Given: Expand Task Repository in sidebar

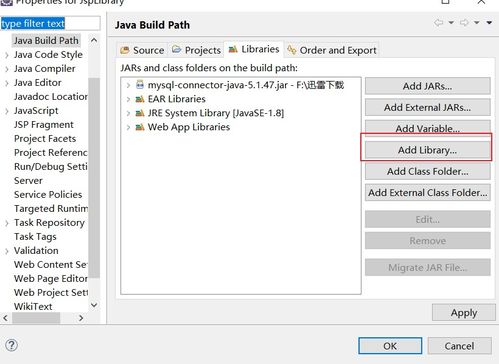Looking at the screenshot, I should point(7,223).
